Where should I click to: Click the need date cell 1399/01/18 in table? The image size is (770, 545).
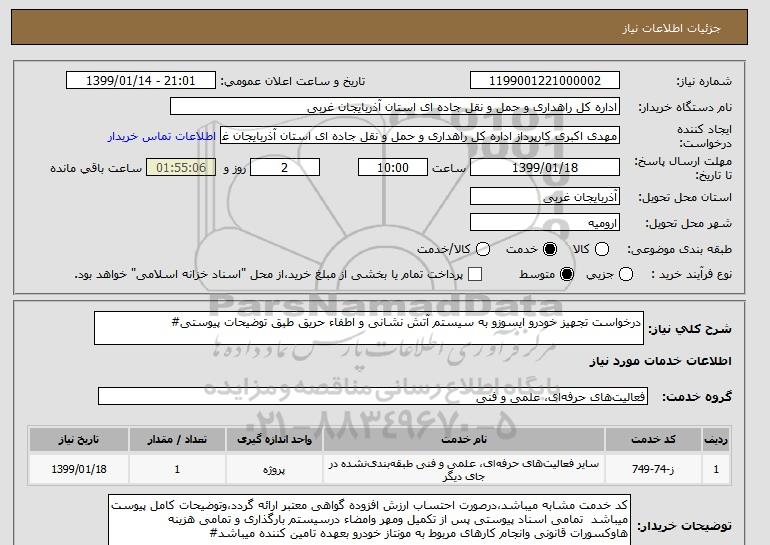click(79, 469)
